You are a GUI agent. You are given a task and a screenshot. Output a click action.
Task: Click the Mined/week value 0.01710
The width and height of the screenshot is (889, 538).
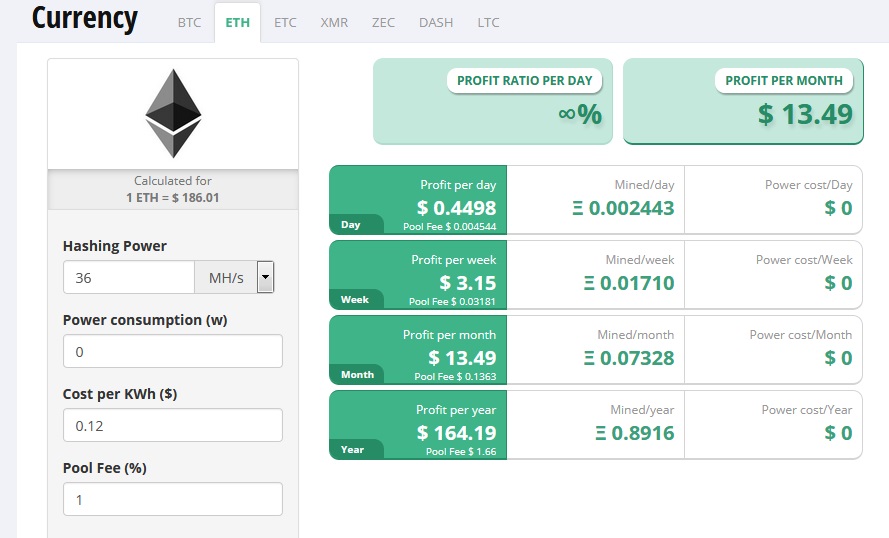629,283
